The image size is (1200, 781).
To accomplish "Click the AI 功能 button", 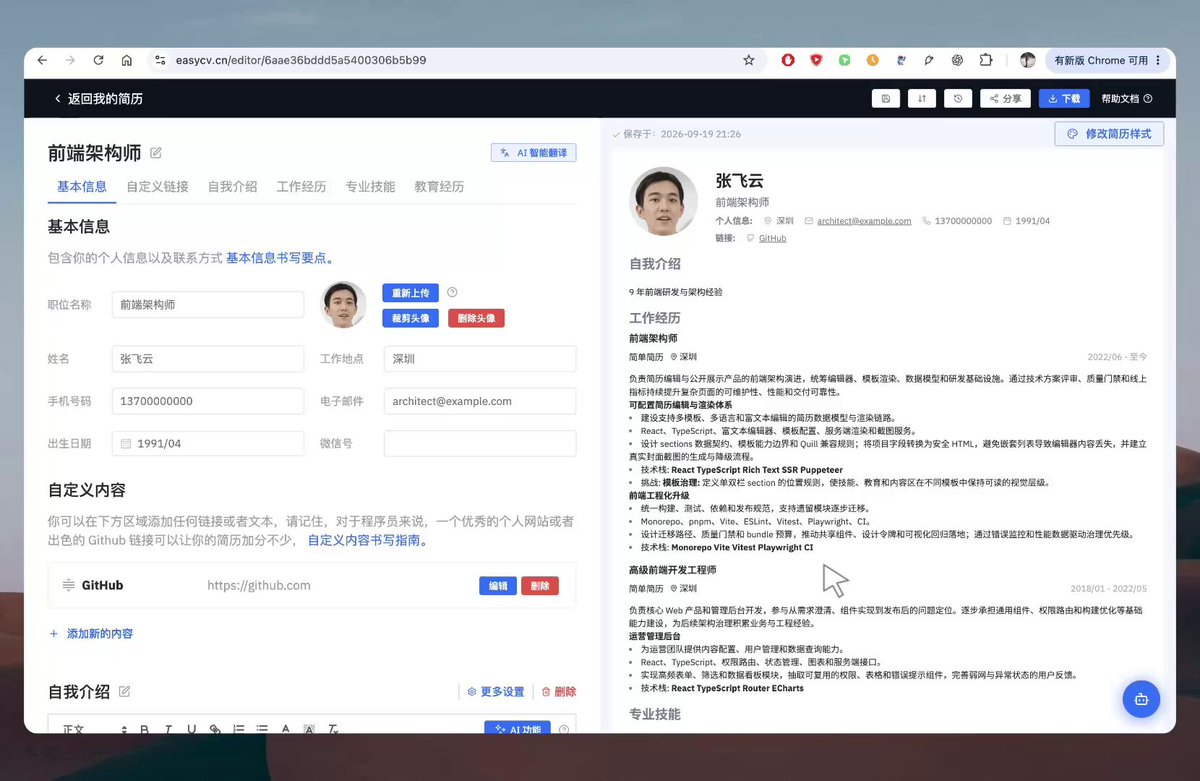I will click(518, 729).
